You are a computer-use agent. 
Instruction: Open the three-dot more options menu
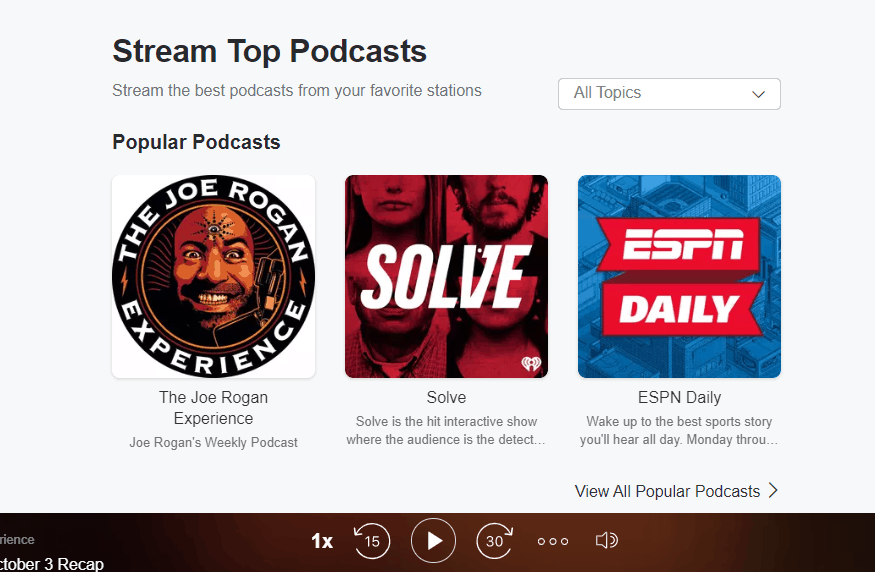(553, 541)
